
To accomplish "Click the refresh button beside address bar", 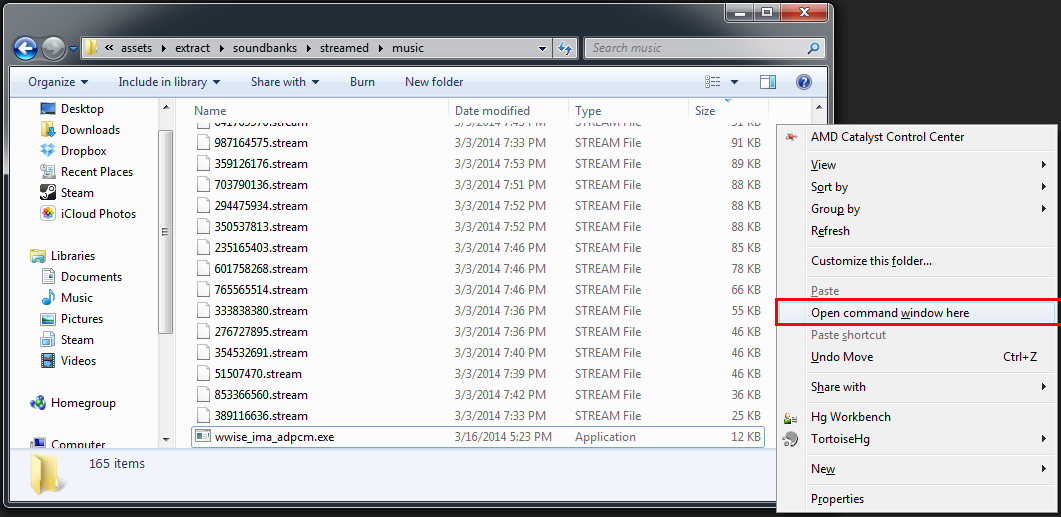I will pyautogui.click(x=564, y=48).
